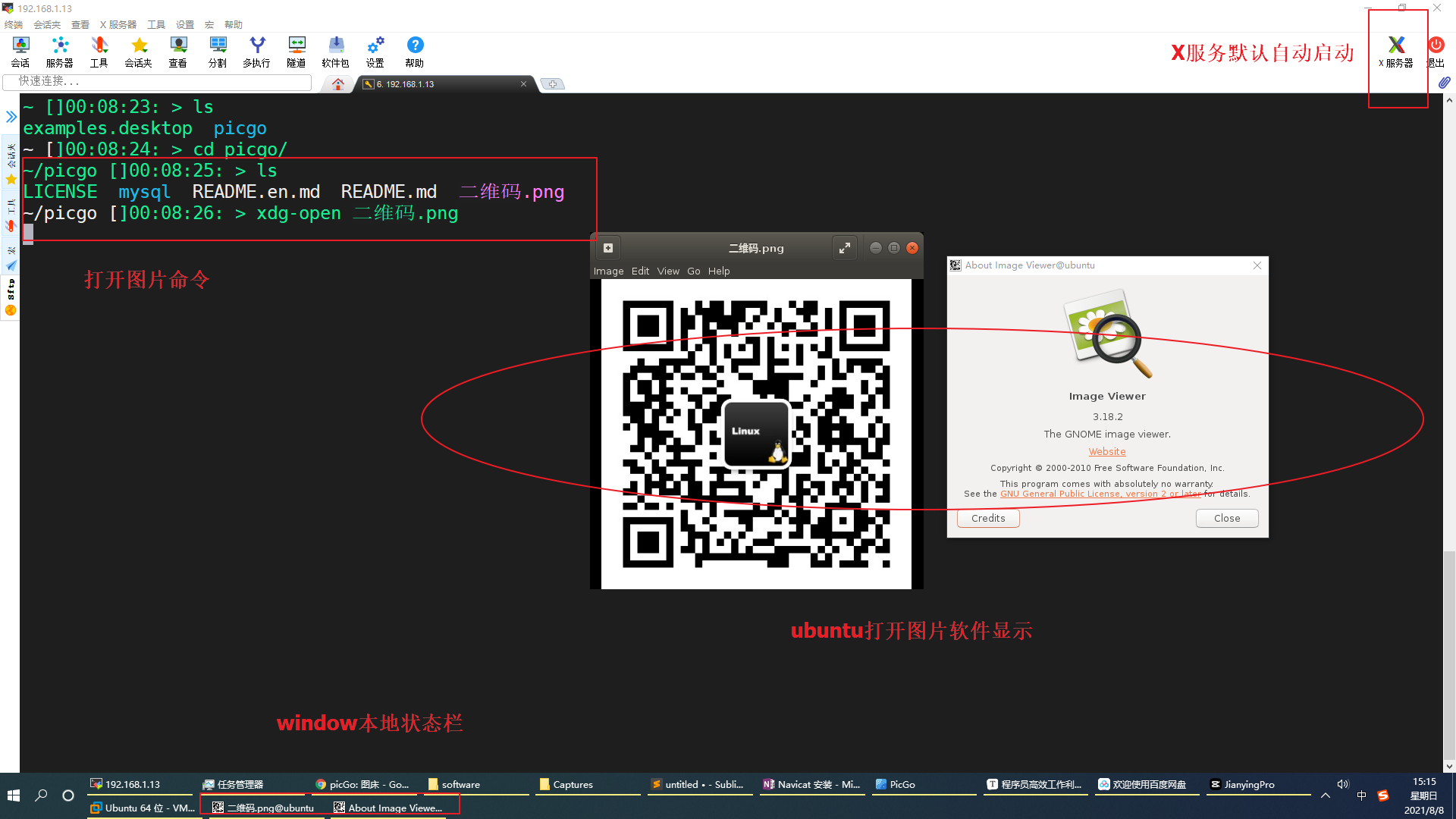Click the Close button in About dialog

1227,518
